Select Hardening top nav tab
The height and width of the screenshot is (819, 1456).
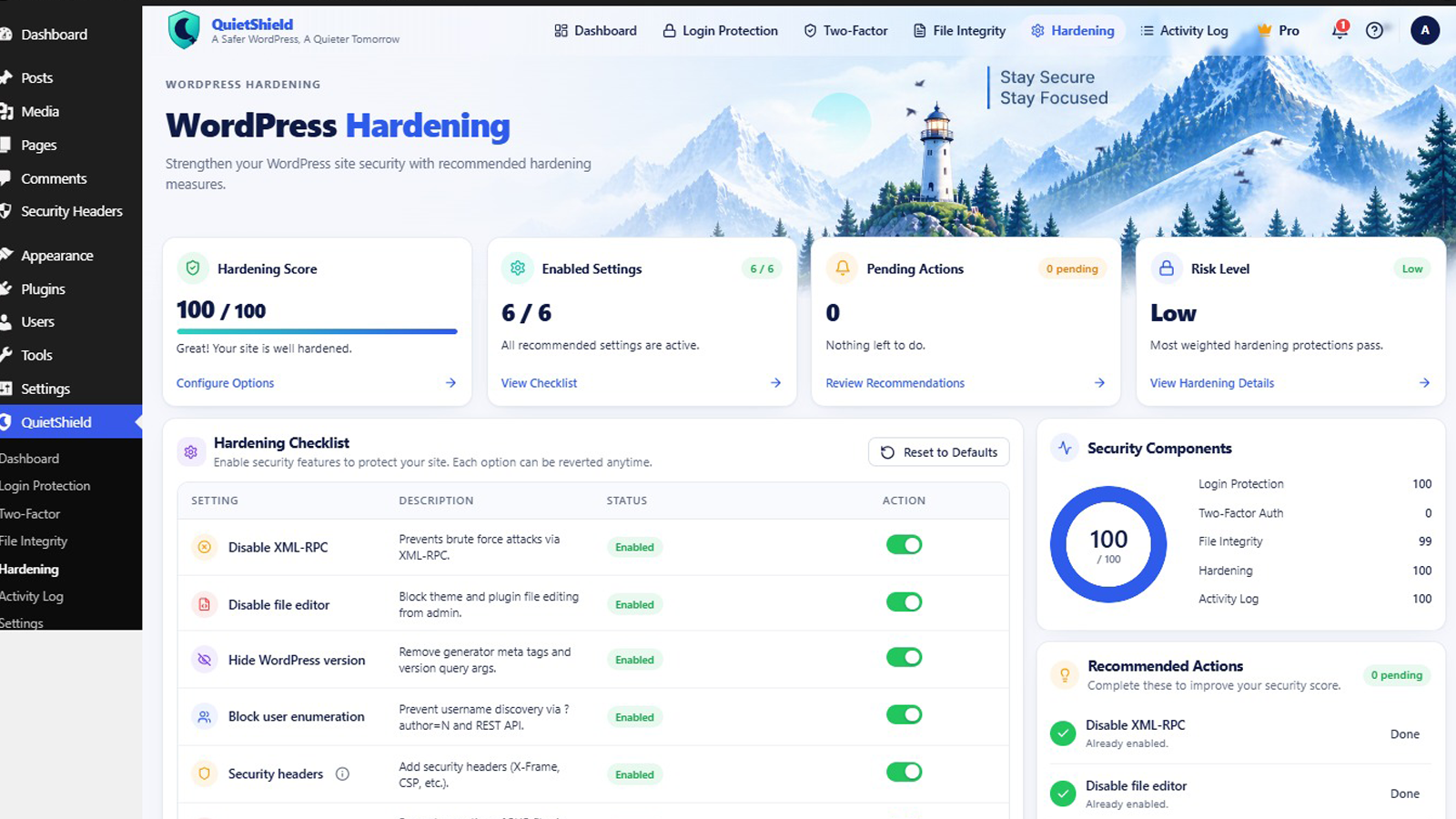click(1072, 30)
